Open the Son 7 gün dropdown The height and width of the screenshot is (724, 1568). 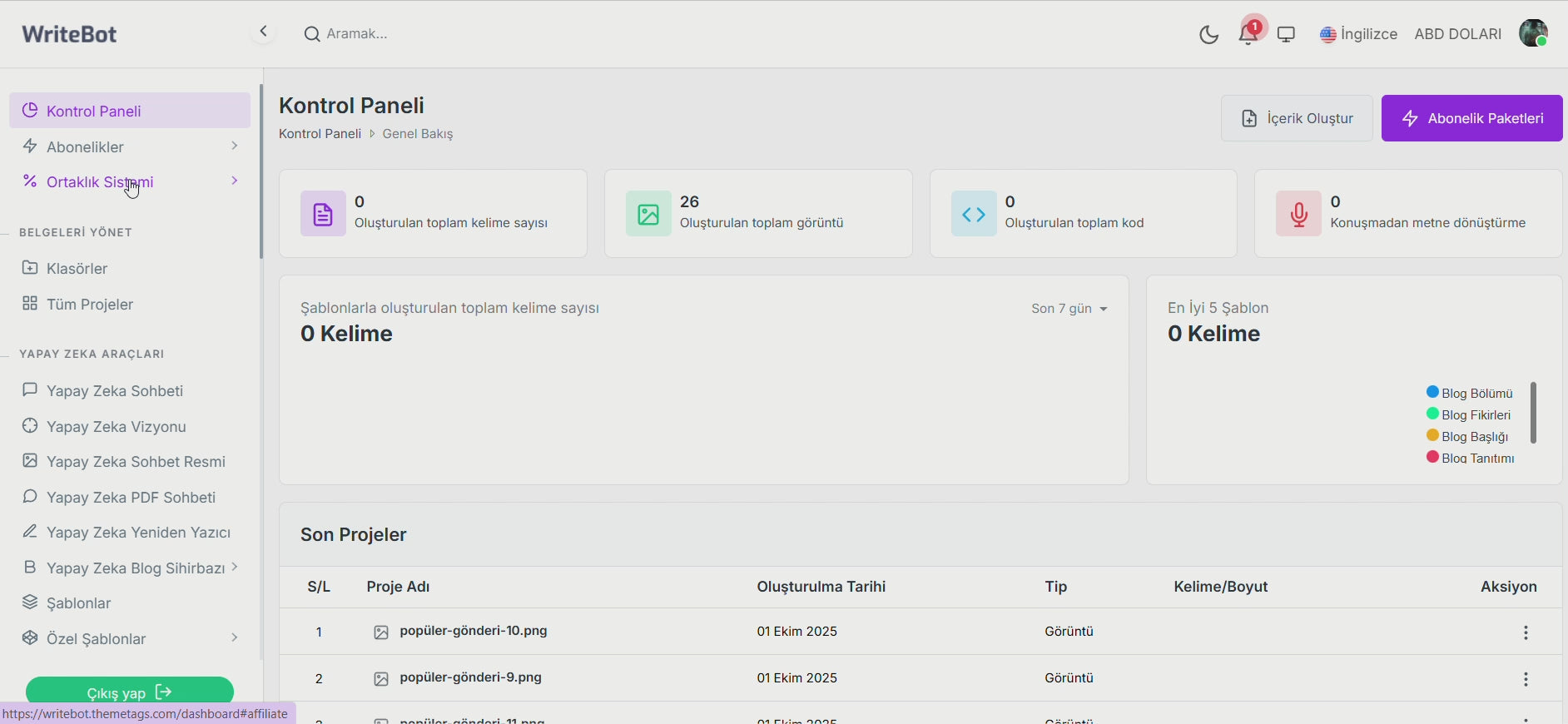click(1069, 309)
